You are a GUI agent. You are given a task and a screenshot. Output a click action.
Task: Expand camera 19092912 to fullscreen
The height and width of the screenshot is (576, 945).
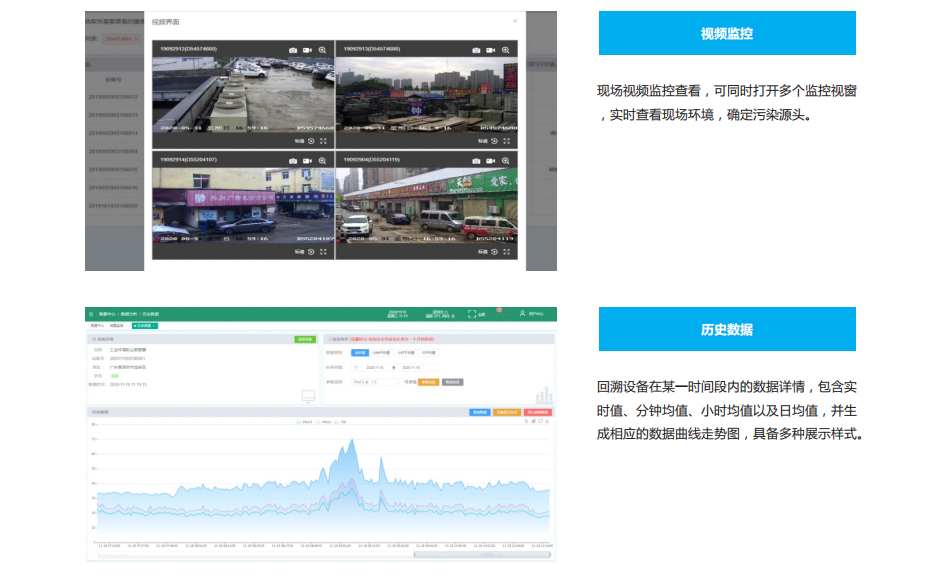tap(323, 141)
